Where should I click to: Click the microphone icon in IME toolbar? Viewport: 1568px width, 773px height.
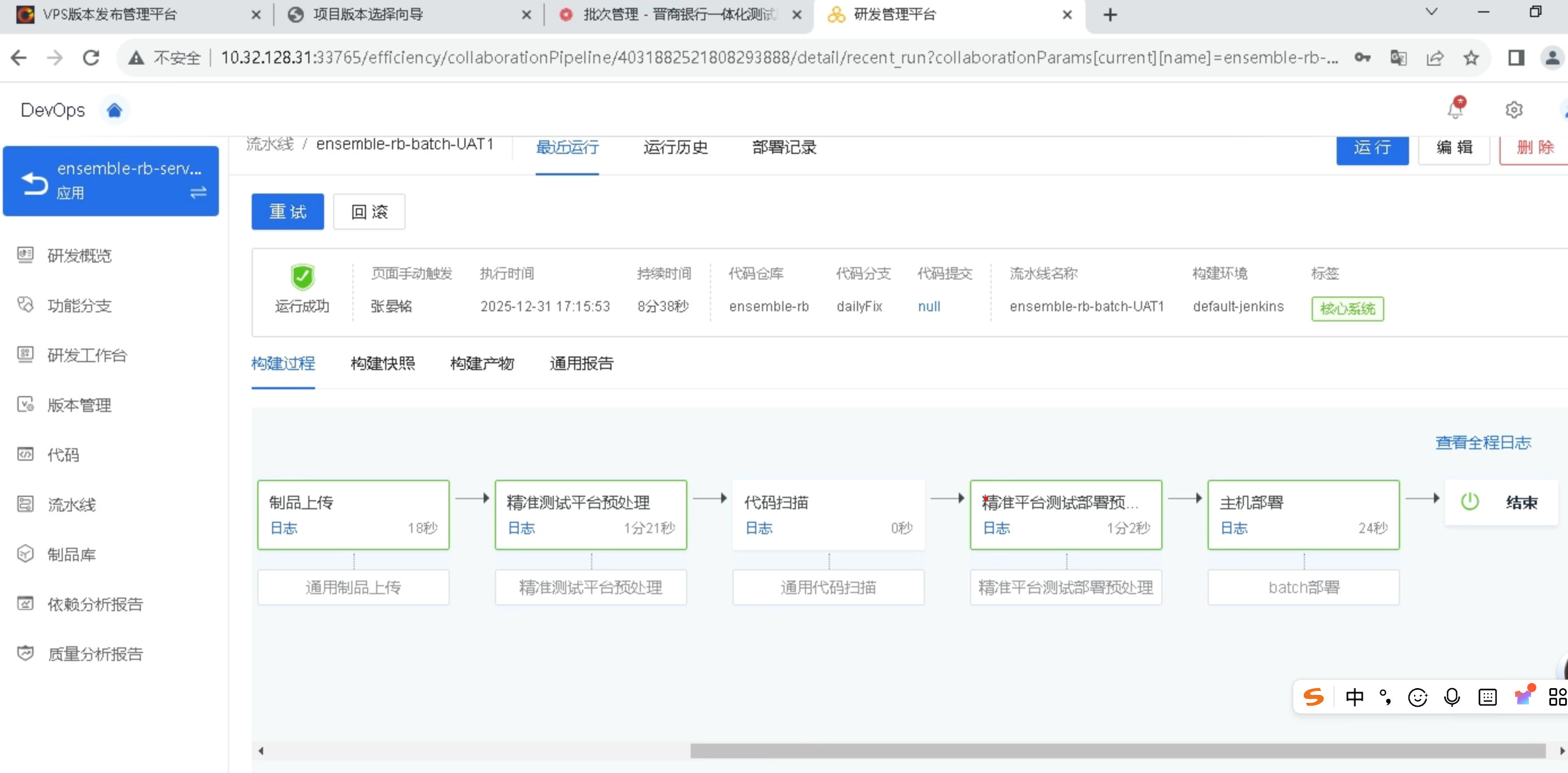[1451, 697]
